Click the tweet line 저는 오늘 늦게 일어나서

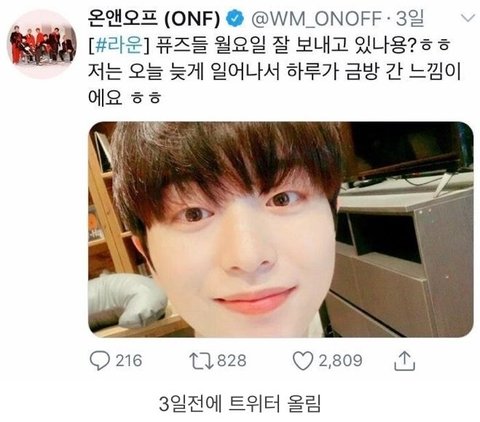point(274,72)
